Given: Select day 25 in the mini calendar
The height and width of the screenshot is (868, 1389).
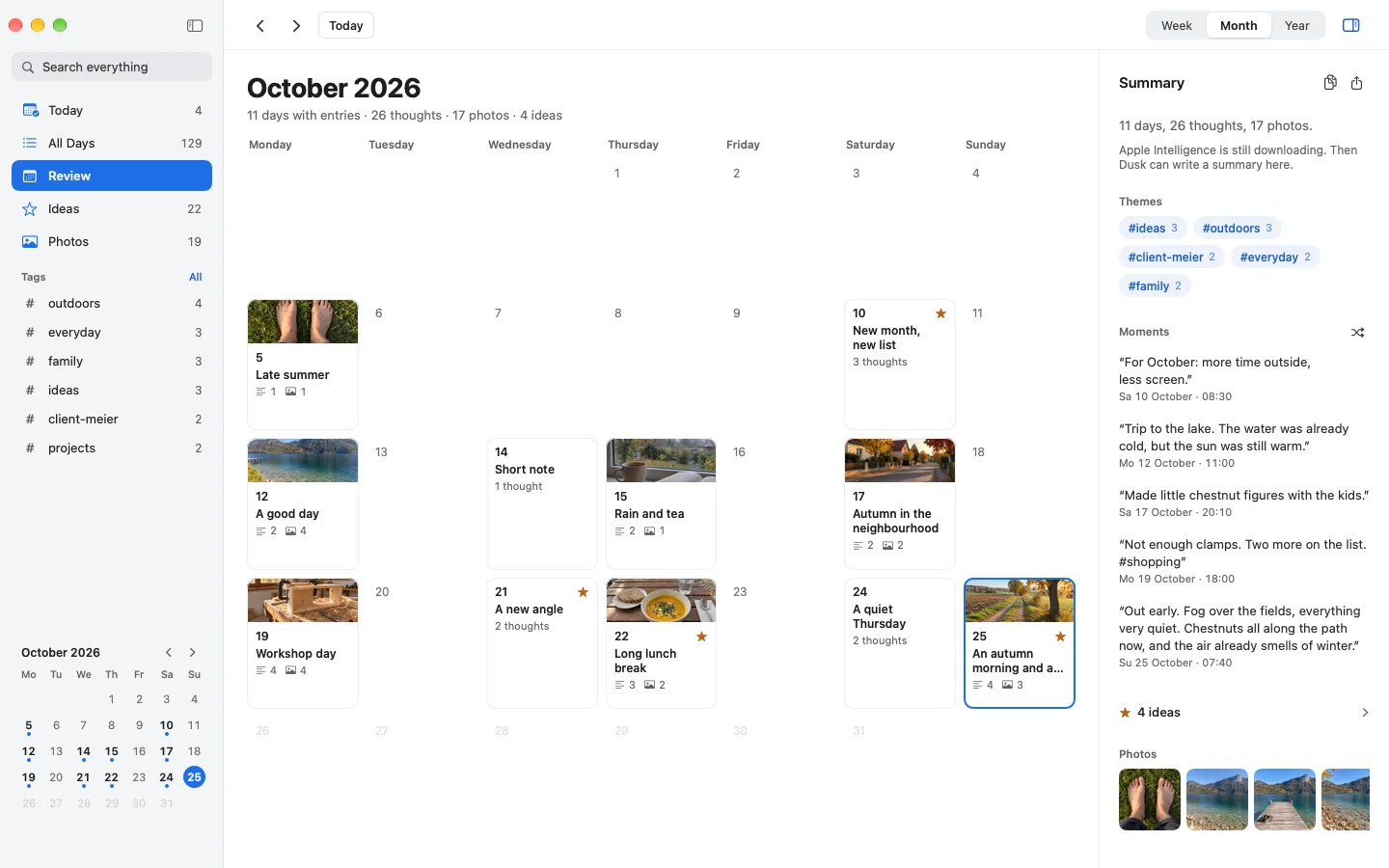Looking at the screenshot, I should [x=194, y=777].
